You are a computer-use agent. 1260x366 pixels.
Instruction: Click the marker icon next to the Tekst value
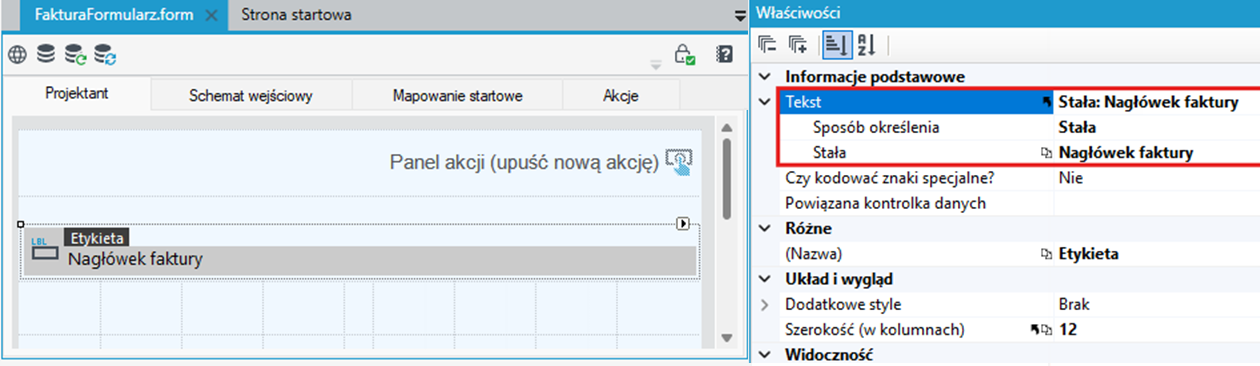[x=1047, y=102]
